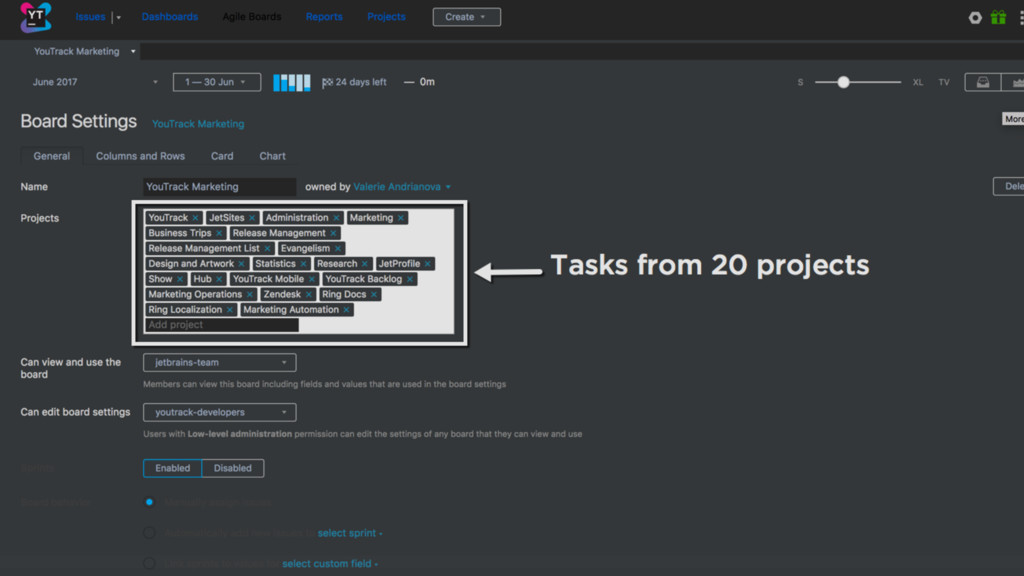Click the TV mode label
1024x576 pixels.
tap(944, 82)
